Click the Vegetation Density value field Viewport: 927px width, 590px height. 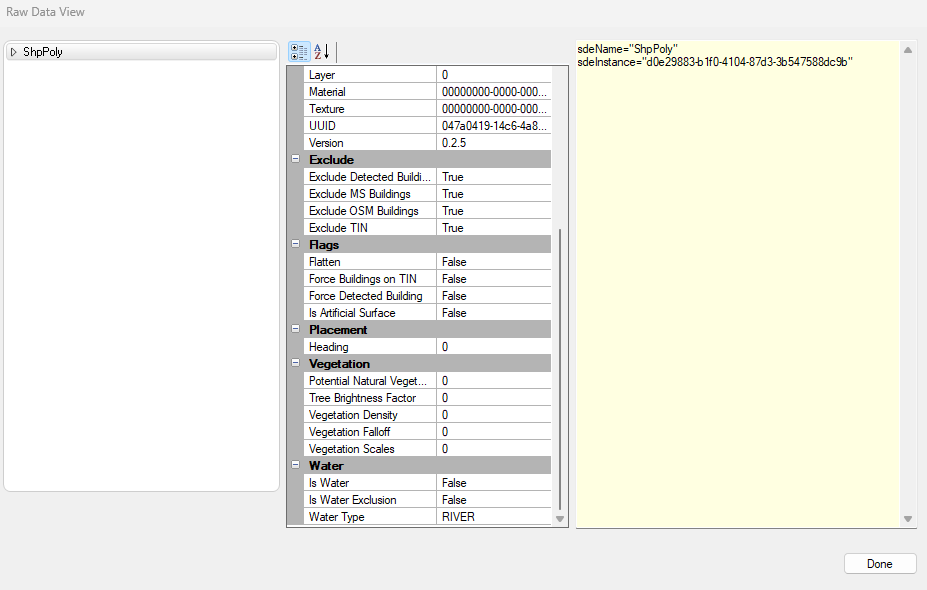[494, 415]
